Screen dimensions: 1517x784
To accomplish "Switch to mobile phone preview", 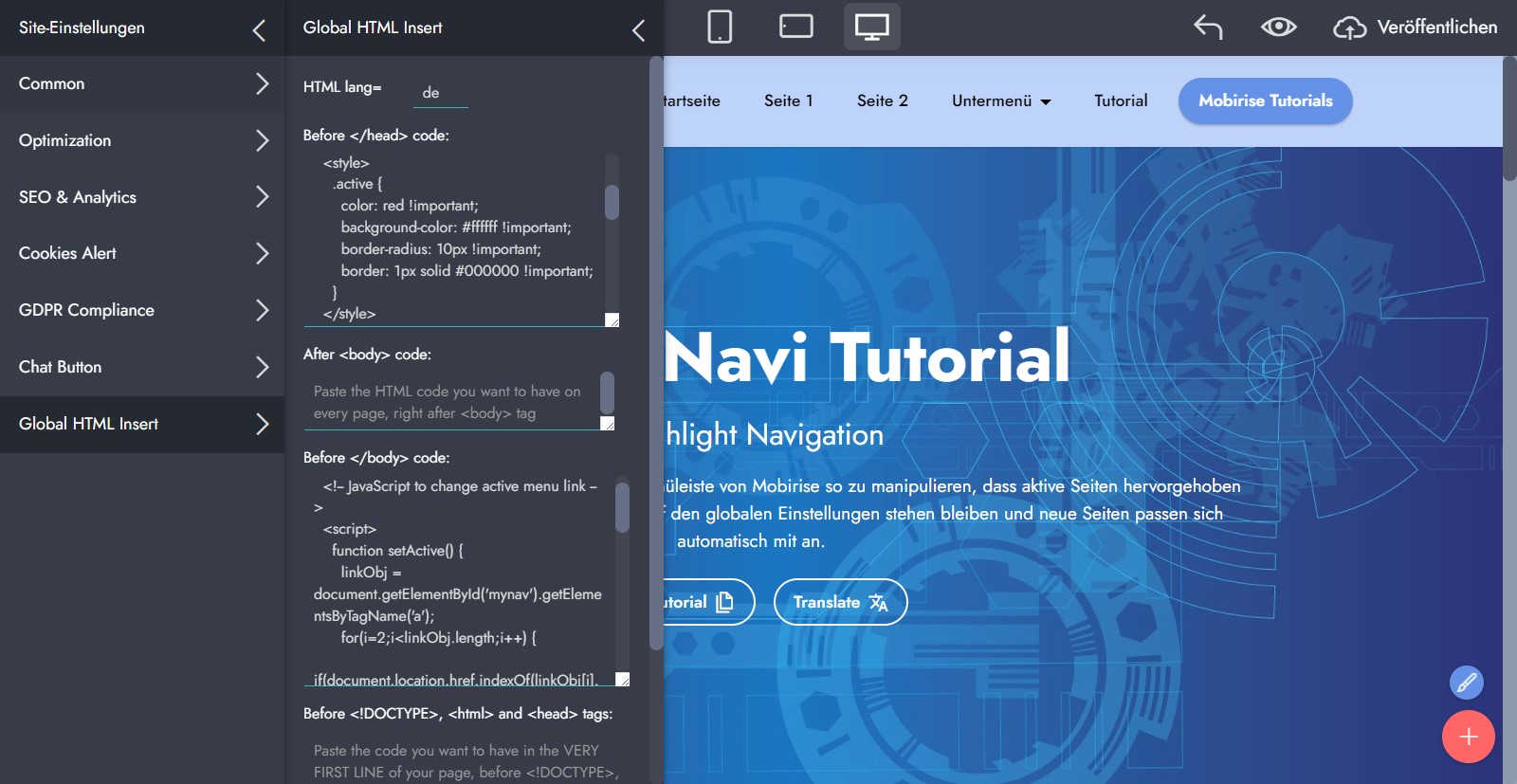I will pos(720,27).
